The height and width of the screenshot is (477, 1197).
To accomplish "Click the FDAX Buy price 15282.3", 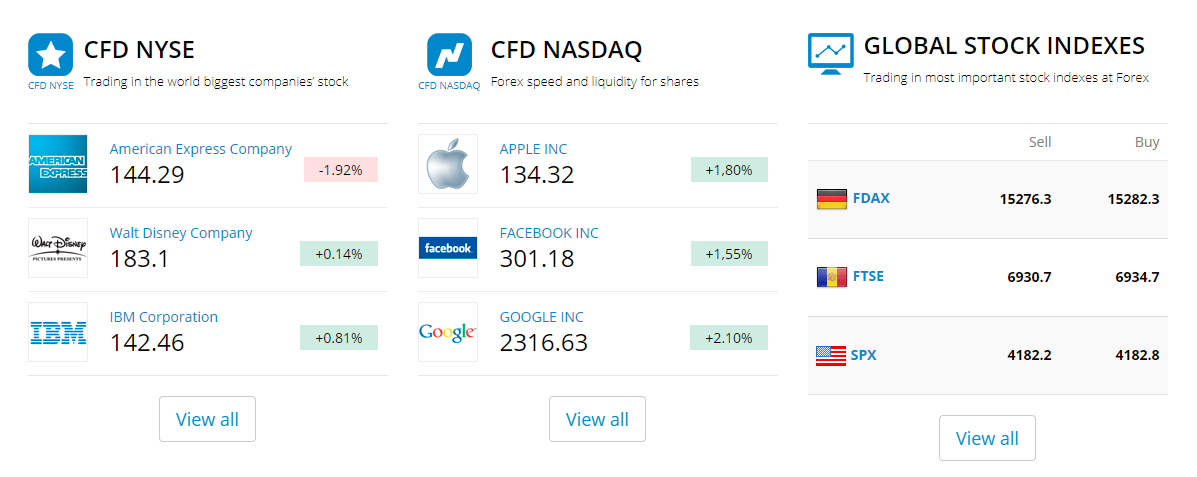I will (x=1133, y=199).
